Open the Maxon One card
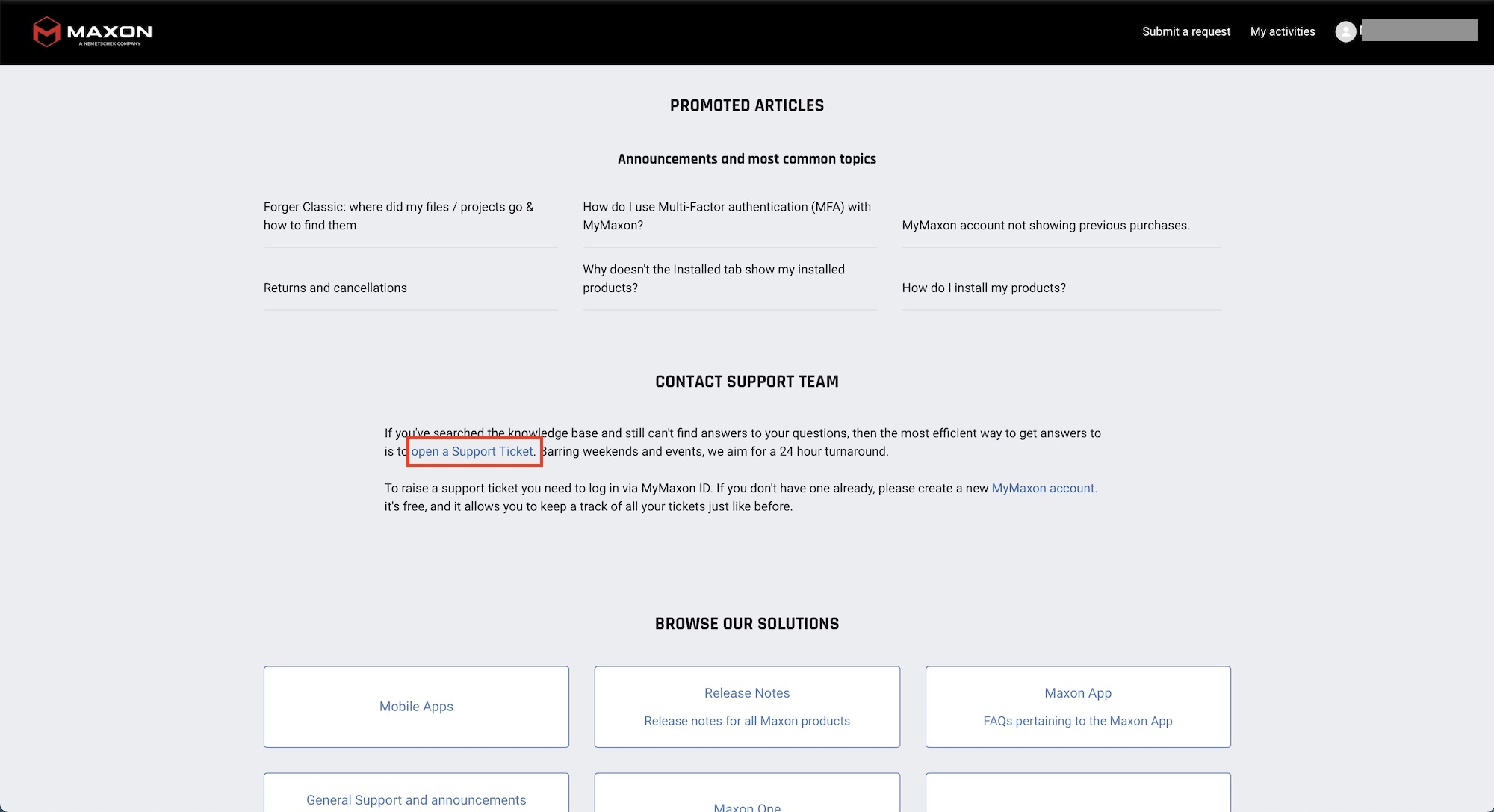 (746, 806)
